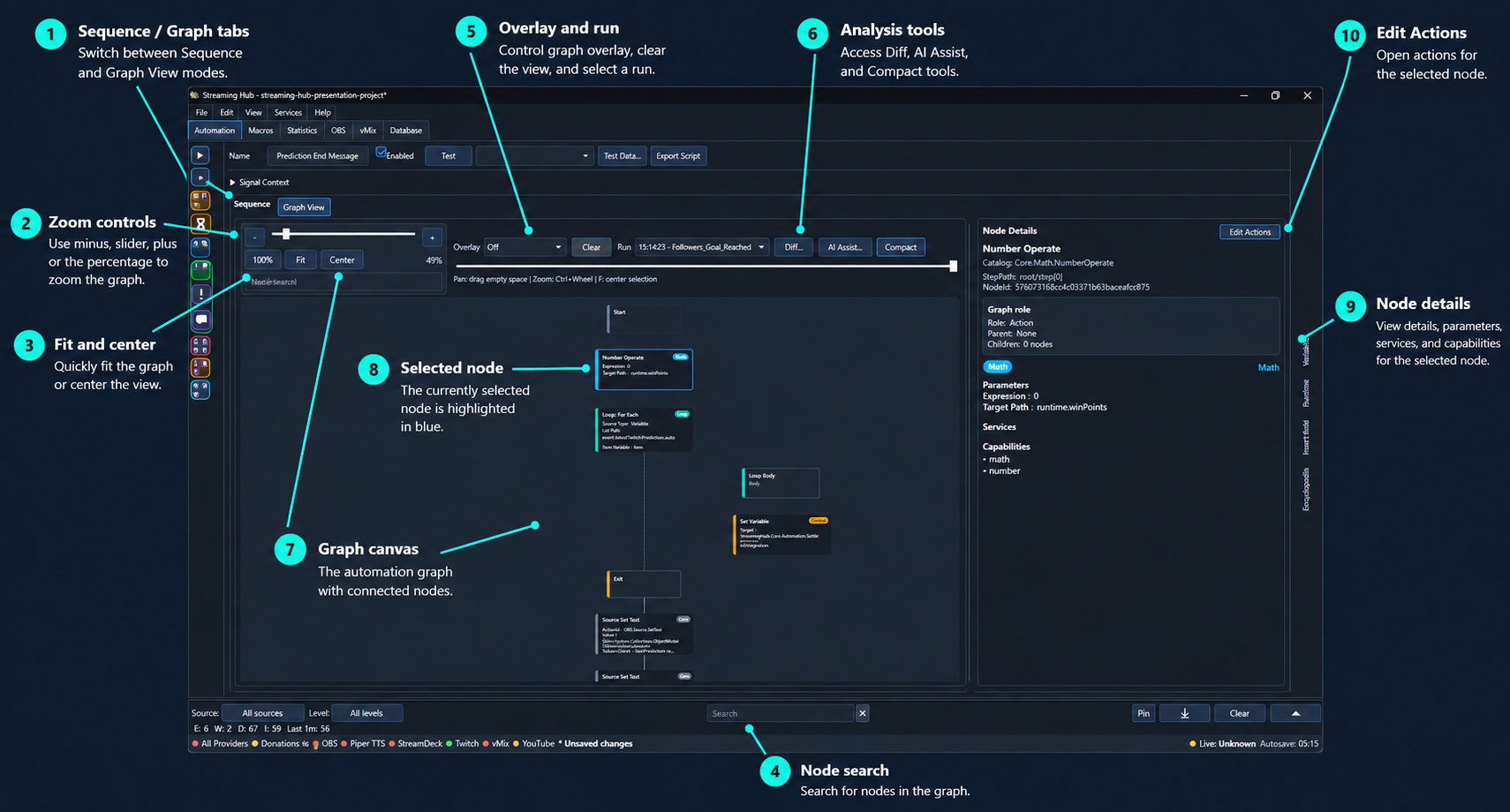Image resolution: width=1510 pixels, height=812 pixels.
Task: Click the Center button
Action: (342, 259)
